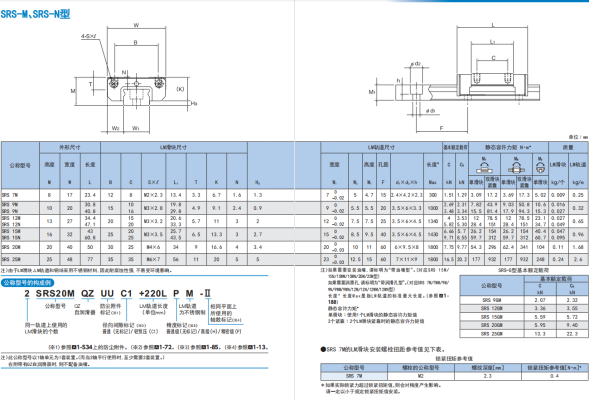Click the "2.4×4.2×2.3" hole size cell

tap(407, 195)
